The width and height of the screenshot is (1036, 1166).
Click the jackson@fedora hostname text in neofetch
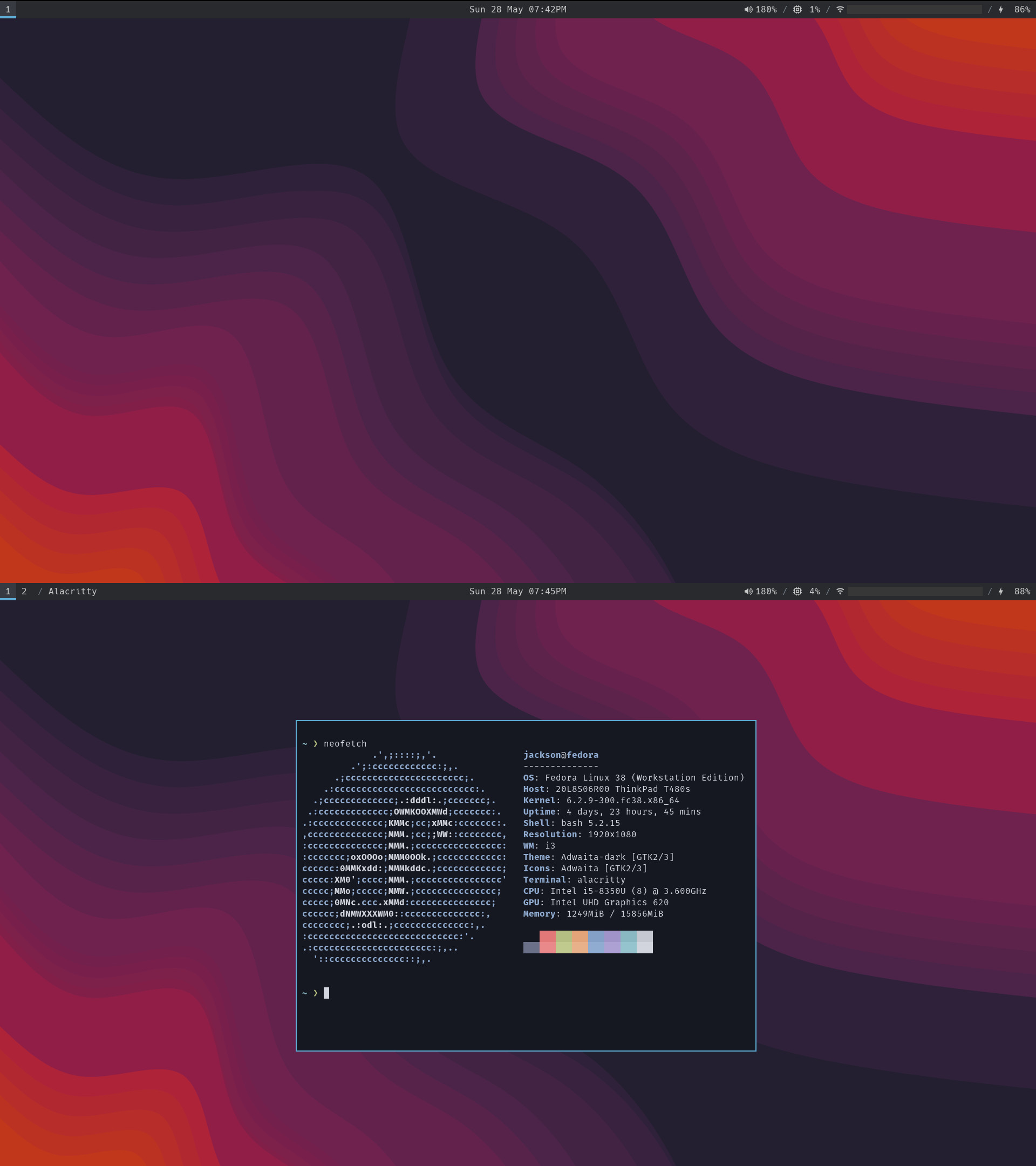coord(561,755)
